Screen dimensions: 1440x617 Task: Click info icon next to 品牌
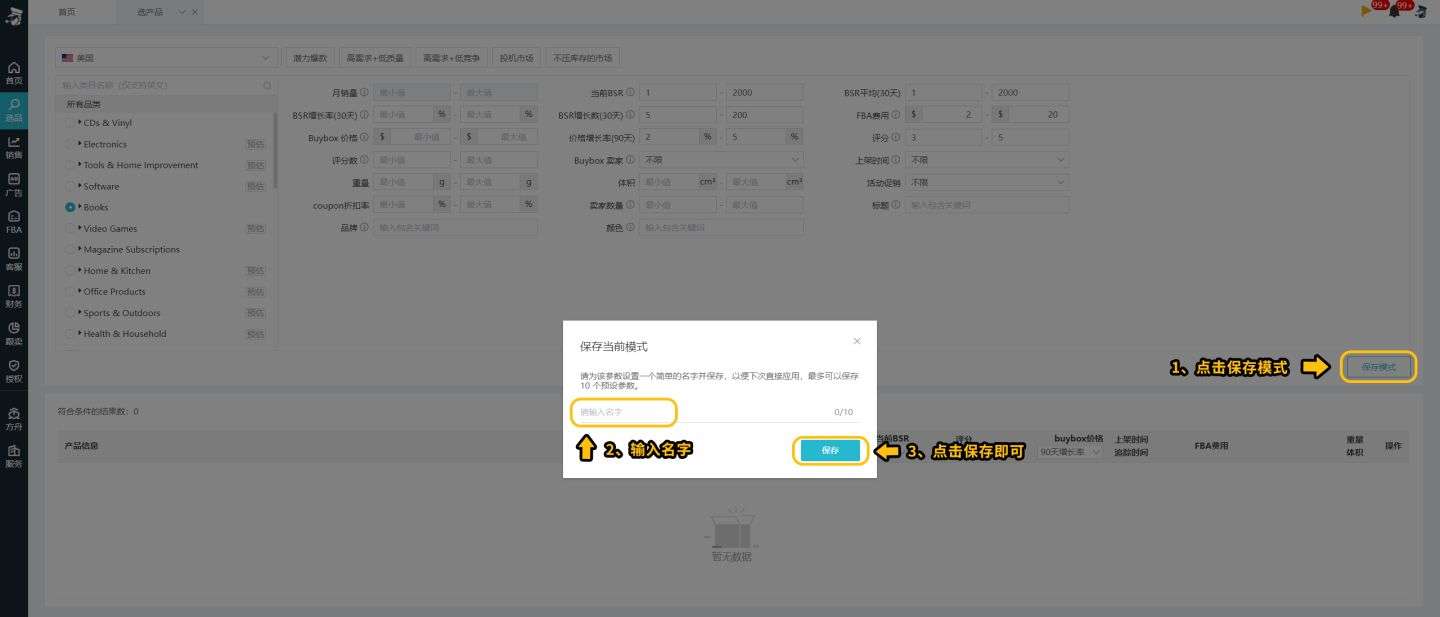364,228
